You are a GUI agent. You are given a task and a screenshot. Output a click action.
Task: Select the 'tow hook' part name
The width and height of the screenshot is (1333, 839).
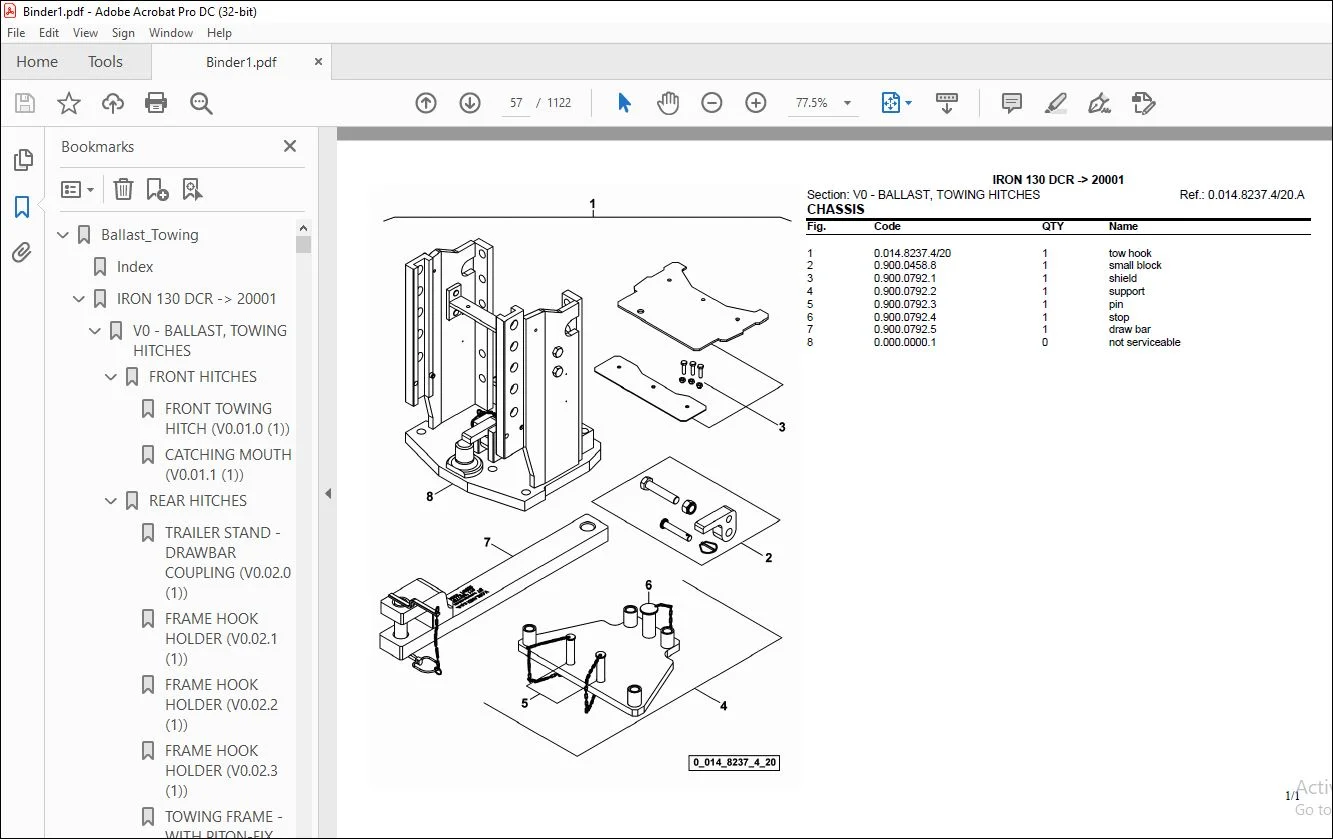[x=1130, y=254]
